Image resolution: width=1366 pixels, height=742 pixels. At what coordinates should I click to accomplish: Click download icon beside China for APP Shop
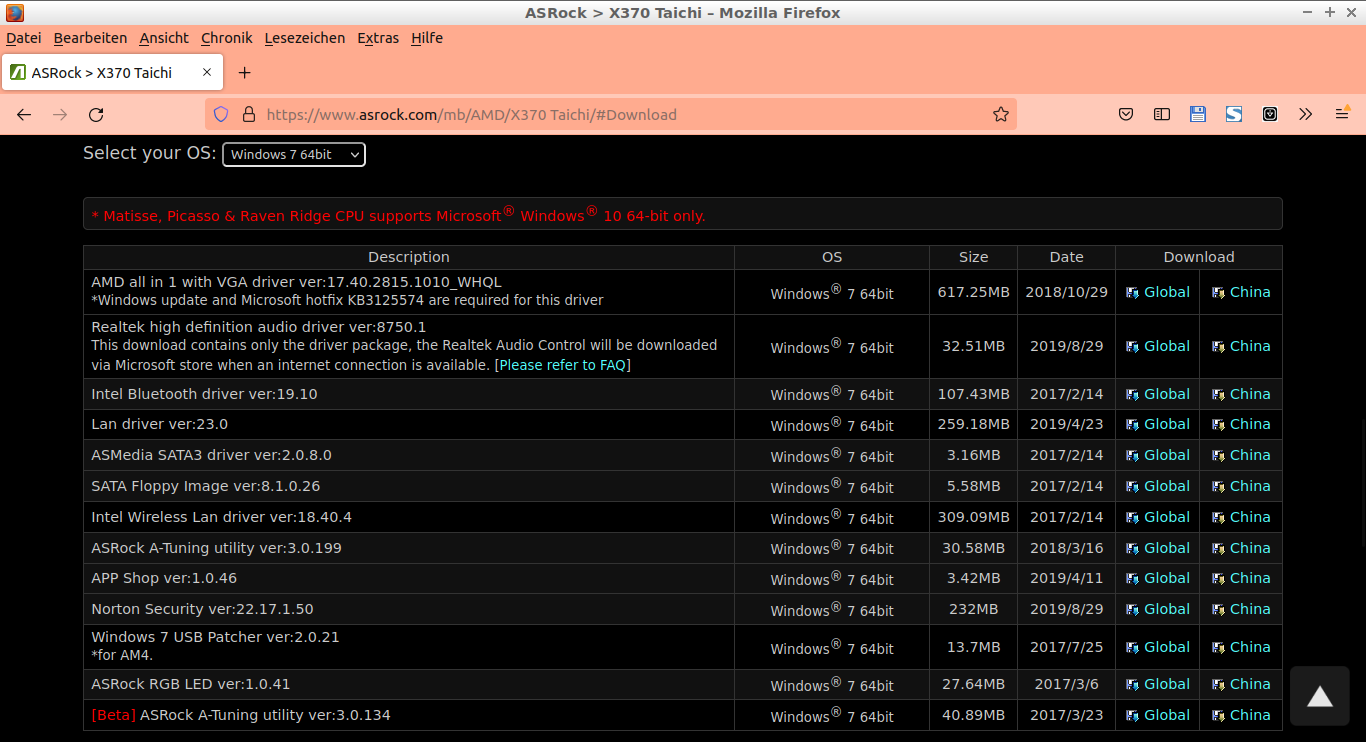pos(1218,579)
